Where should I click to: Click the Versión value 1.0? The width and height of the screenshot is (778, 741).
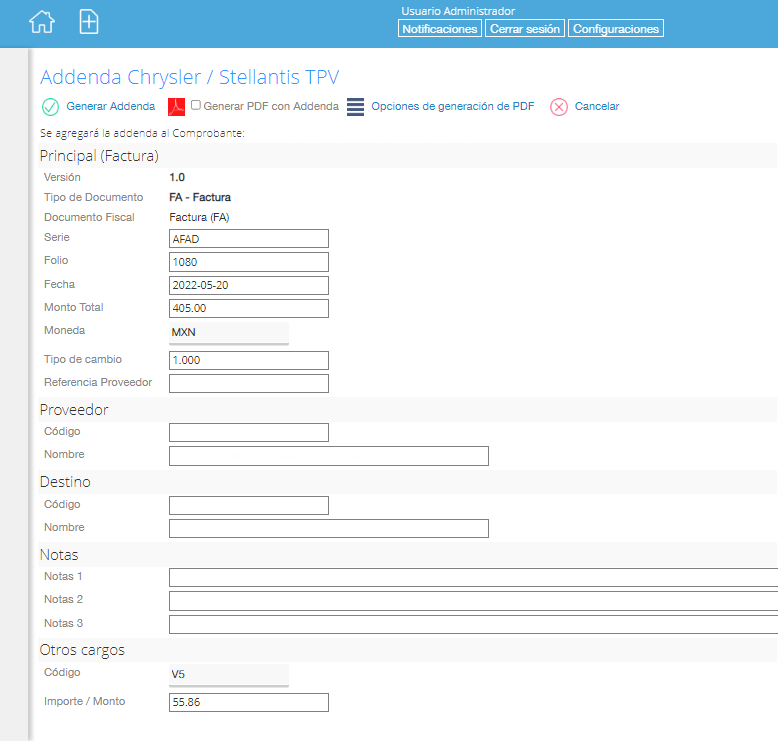click(177, 177)
